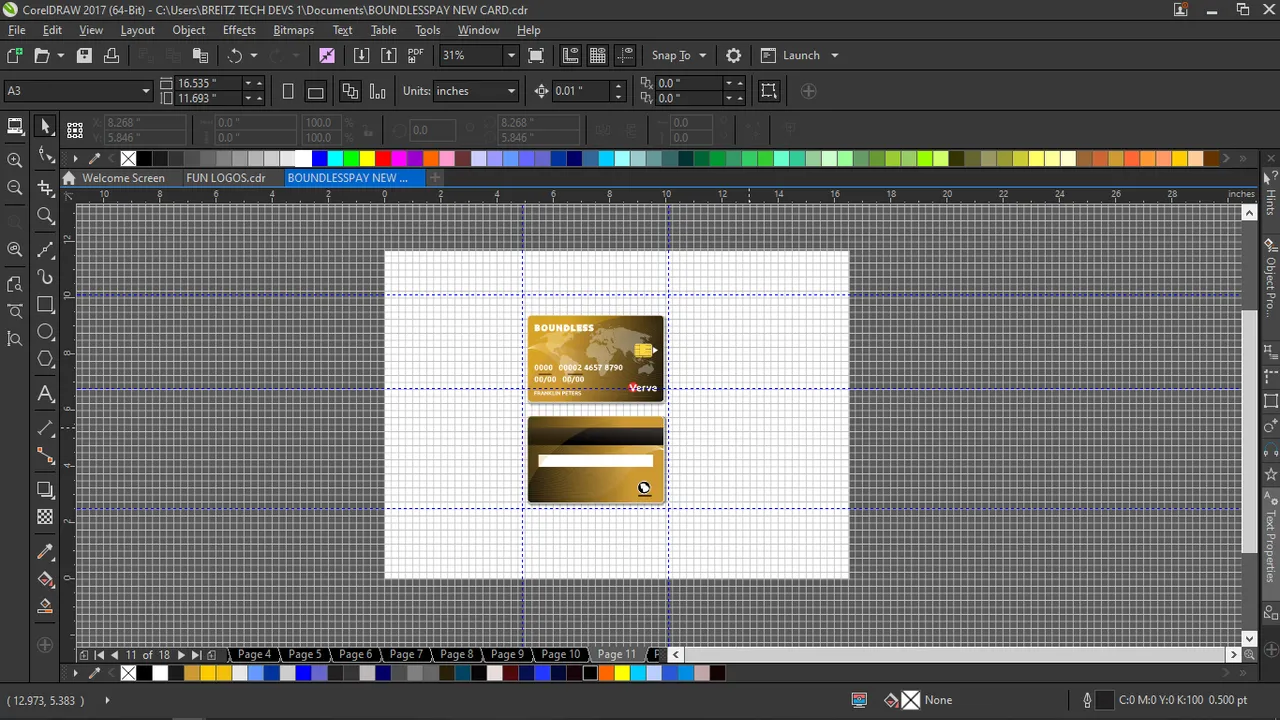Open the File menu
Screen dimensions: 1280x720
pos(17,30)
